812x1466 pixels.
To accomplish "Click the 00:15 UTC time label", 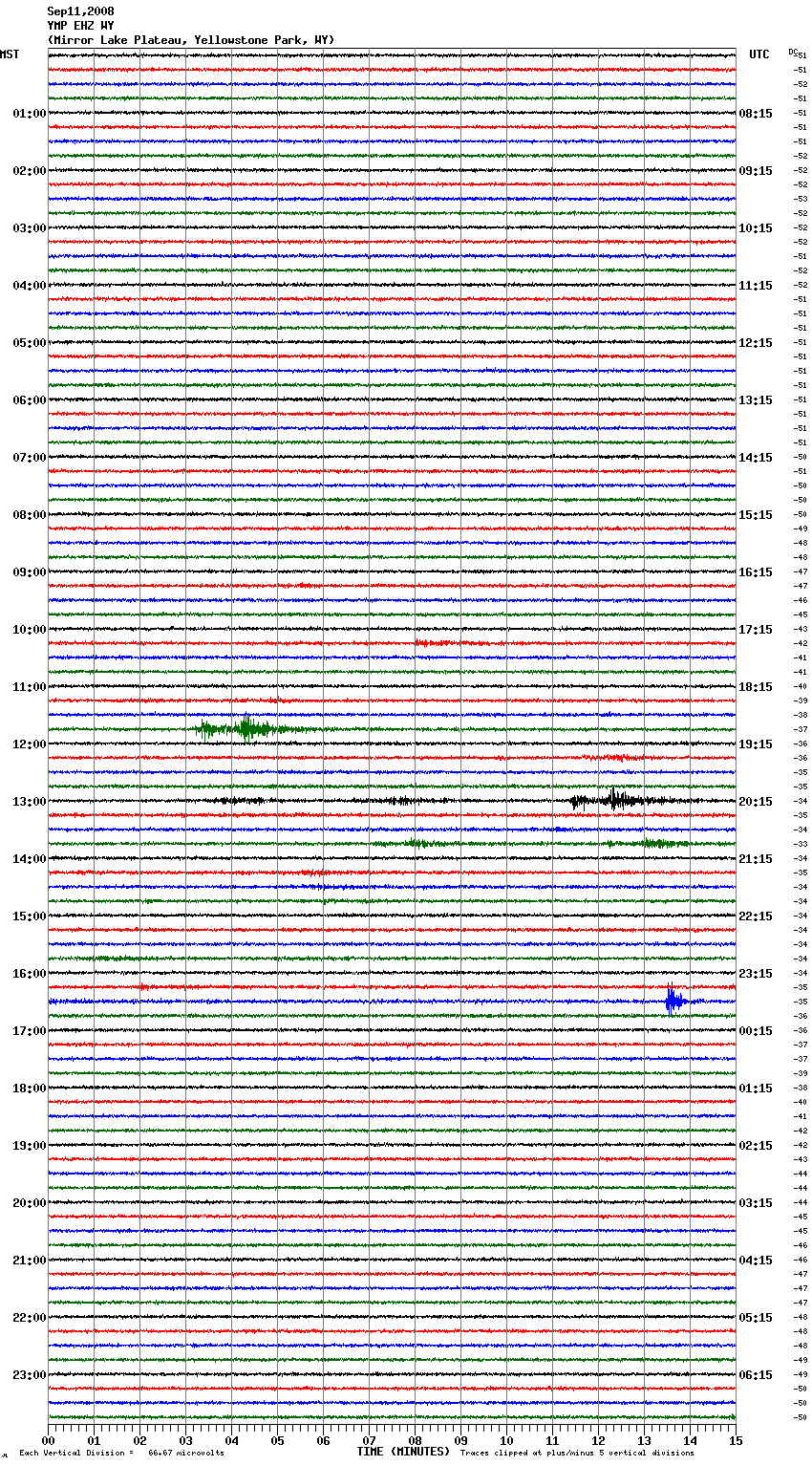I will (756, 1031).
